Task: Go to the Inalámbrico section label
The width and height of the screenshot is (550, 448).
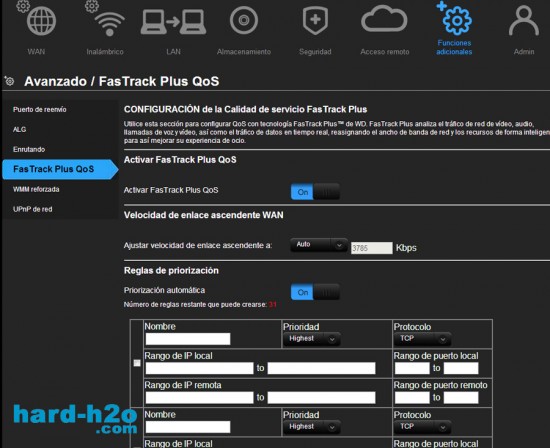Action: (105, 52)
